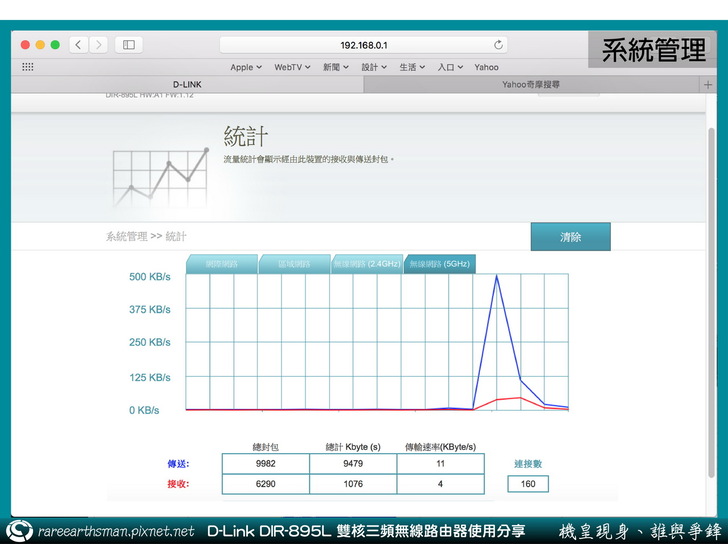Open the 設計 bookmarks dropdown
The image size is (728, 544).
[374, 67]
